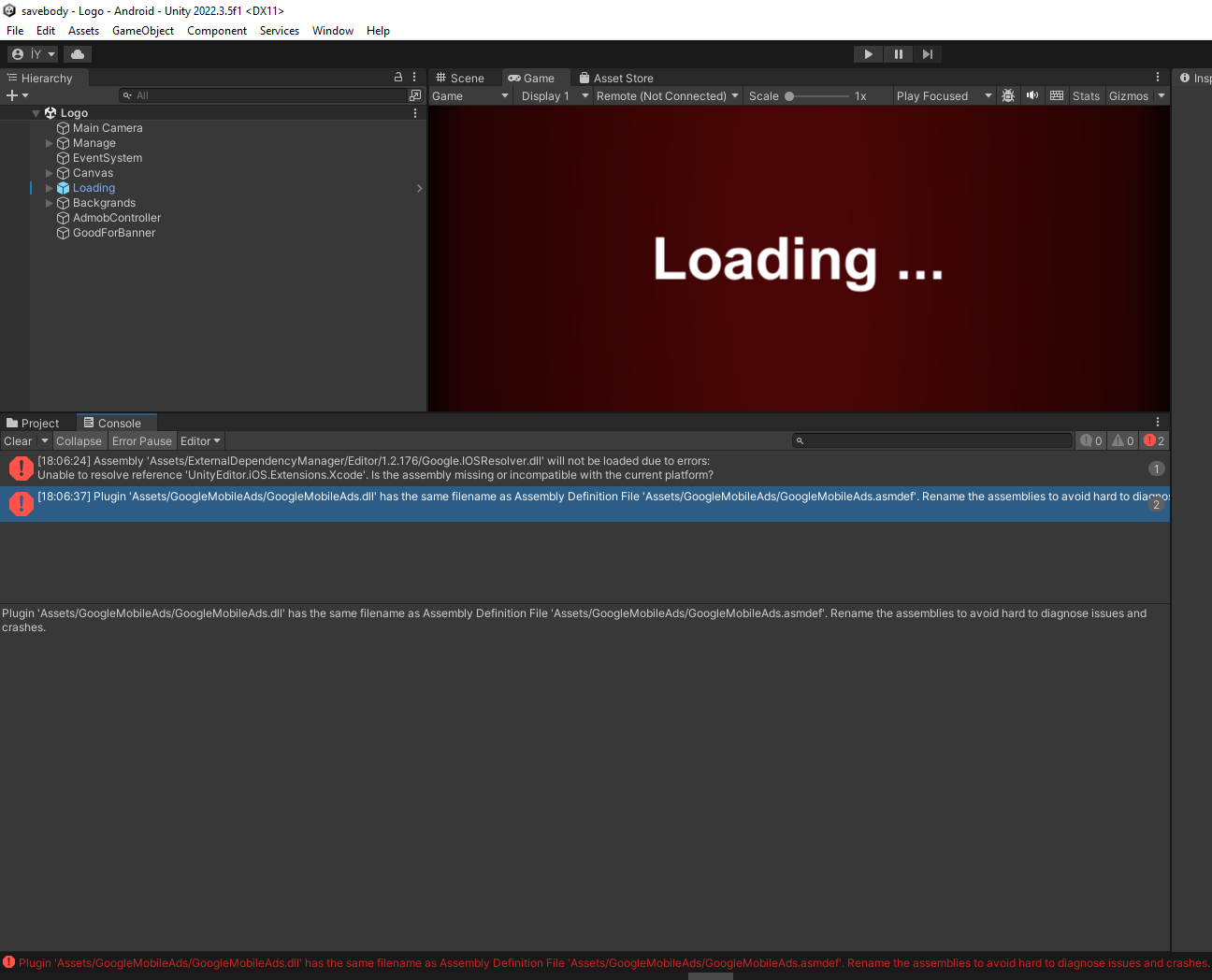Image resolution: width=1212 pixels, height=980 pixels.
Task: Open the Remote (Not Connected) dropdown
Action: (x=668, y=96)
